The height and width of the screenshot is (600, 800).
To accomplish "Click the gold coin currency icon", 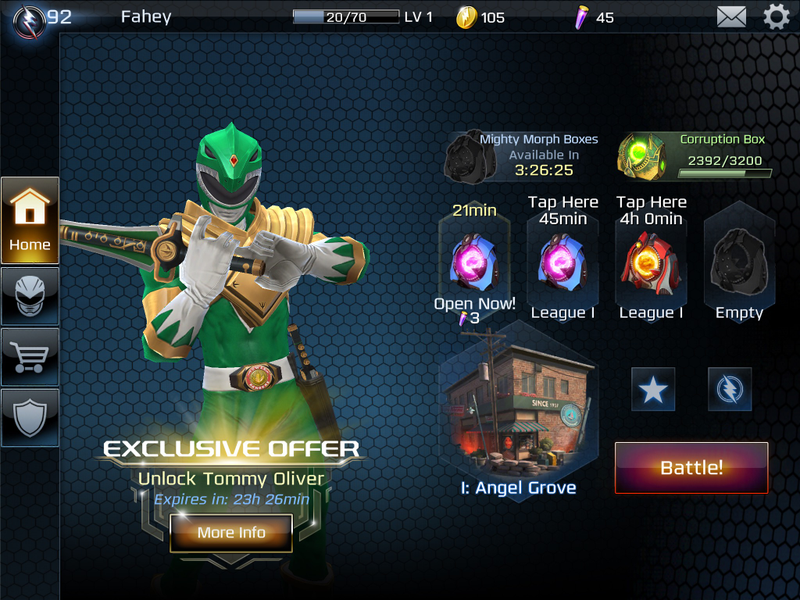I will 466,17.
